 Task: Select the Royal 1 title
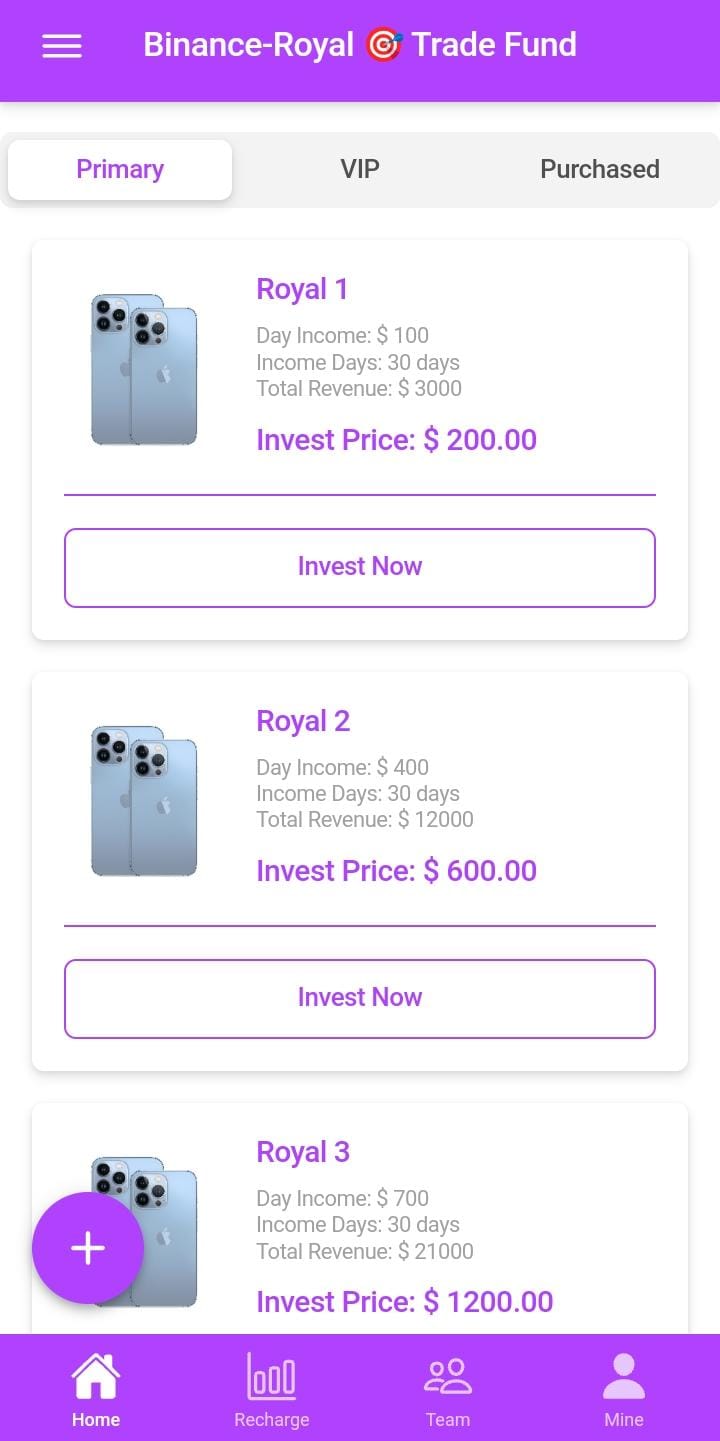pyautogui.click(x=302, y=290)
